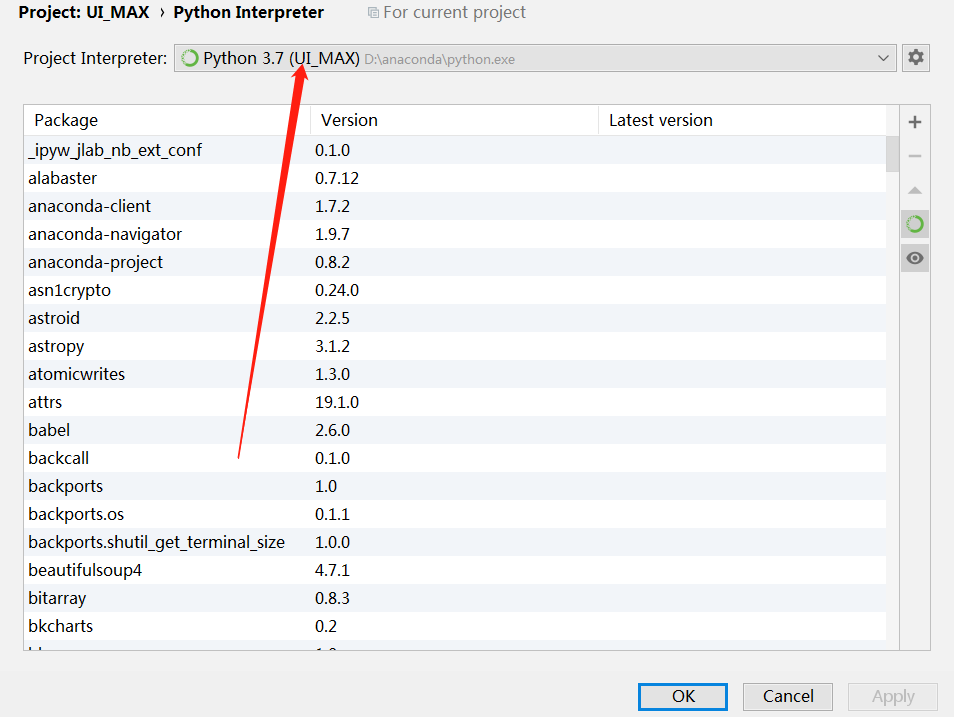
Task: Select the beautifulsoup4 package
Action: coord(455,570)
